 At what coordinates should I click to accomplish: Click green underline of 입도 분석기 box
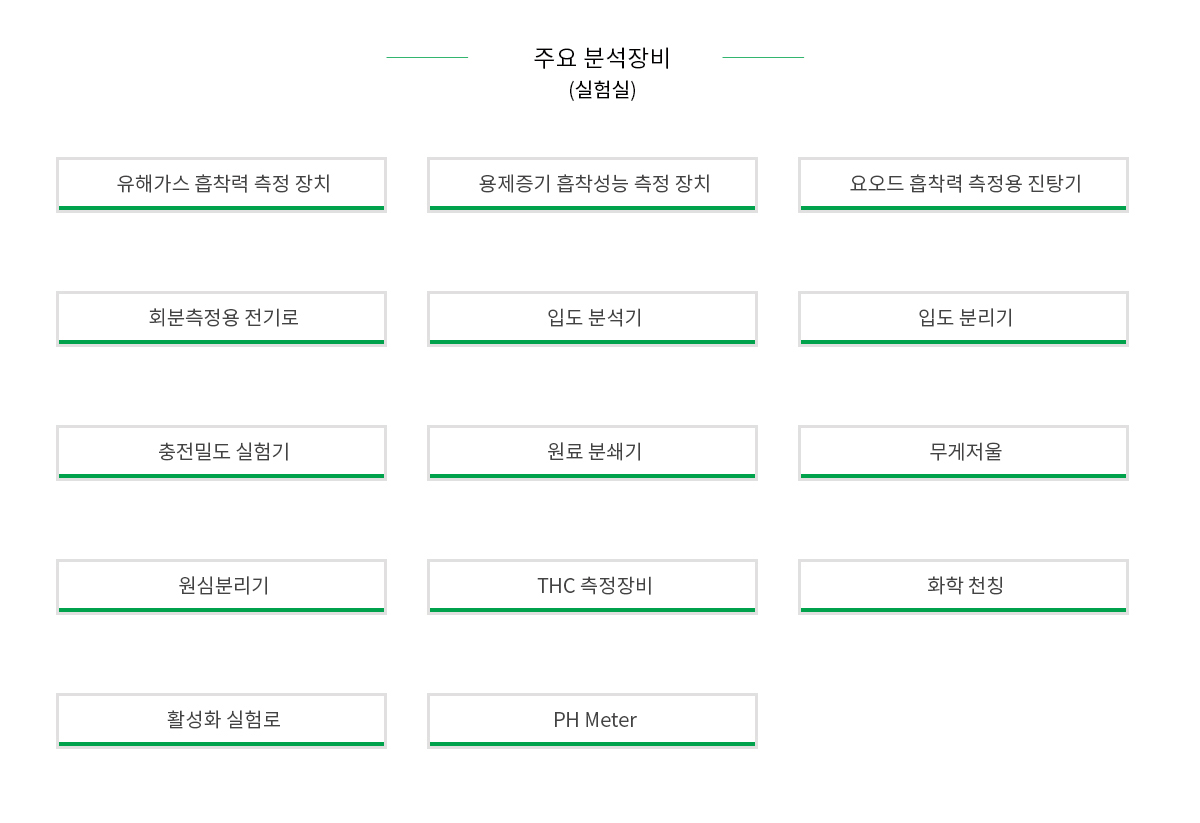click(592, 342)
